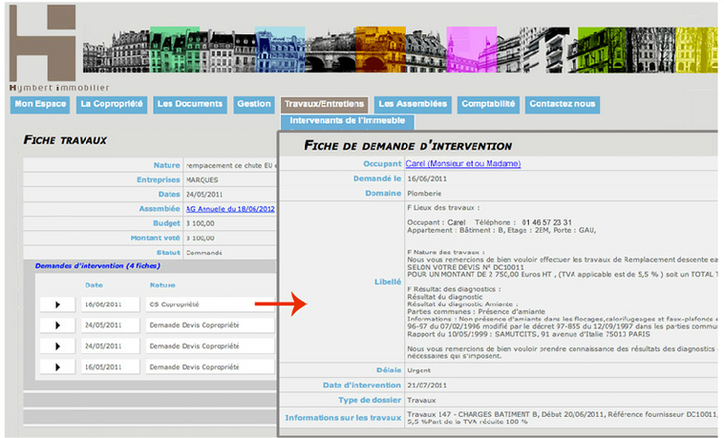Click the Urgent délais value
The width and height of the screenshot is (724, 438).
tap(419, 370)
